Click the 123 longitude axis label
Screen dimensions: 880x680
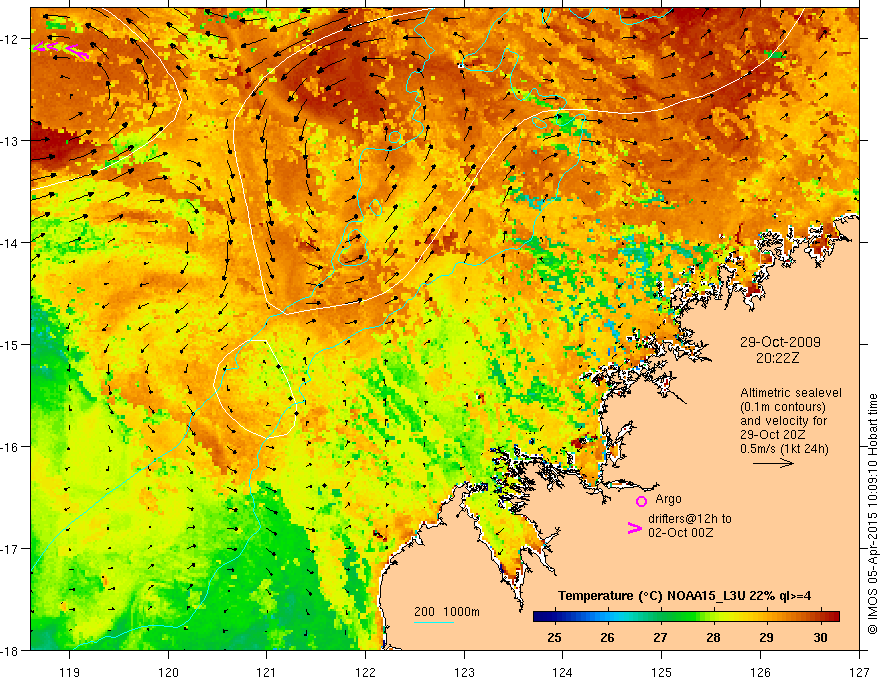(x=464, y=672)
